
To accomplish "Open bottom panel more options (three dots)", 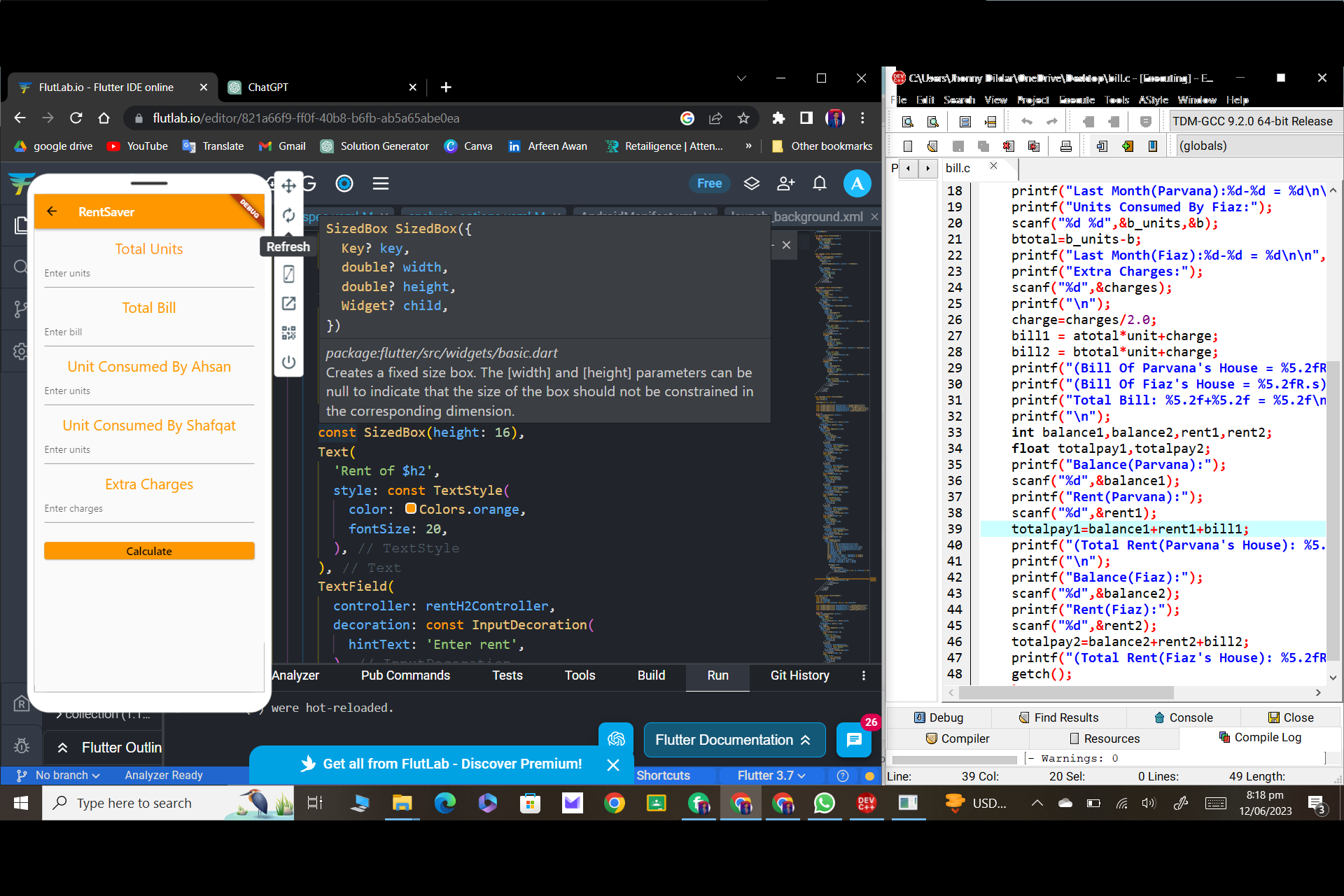I will tap(863, 675).
